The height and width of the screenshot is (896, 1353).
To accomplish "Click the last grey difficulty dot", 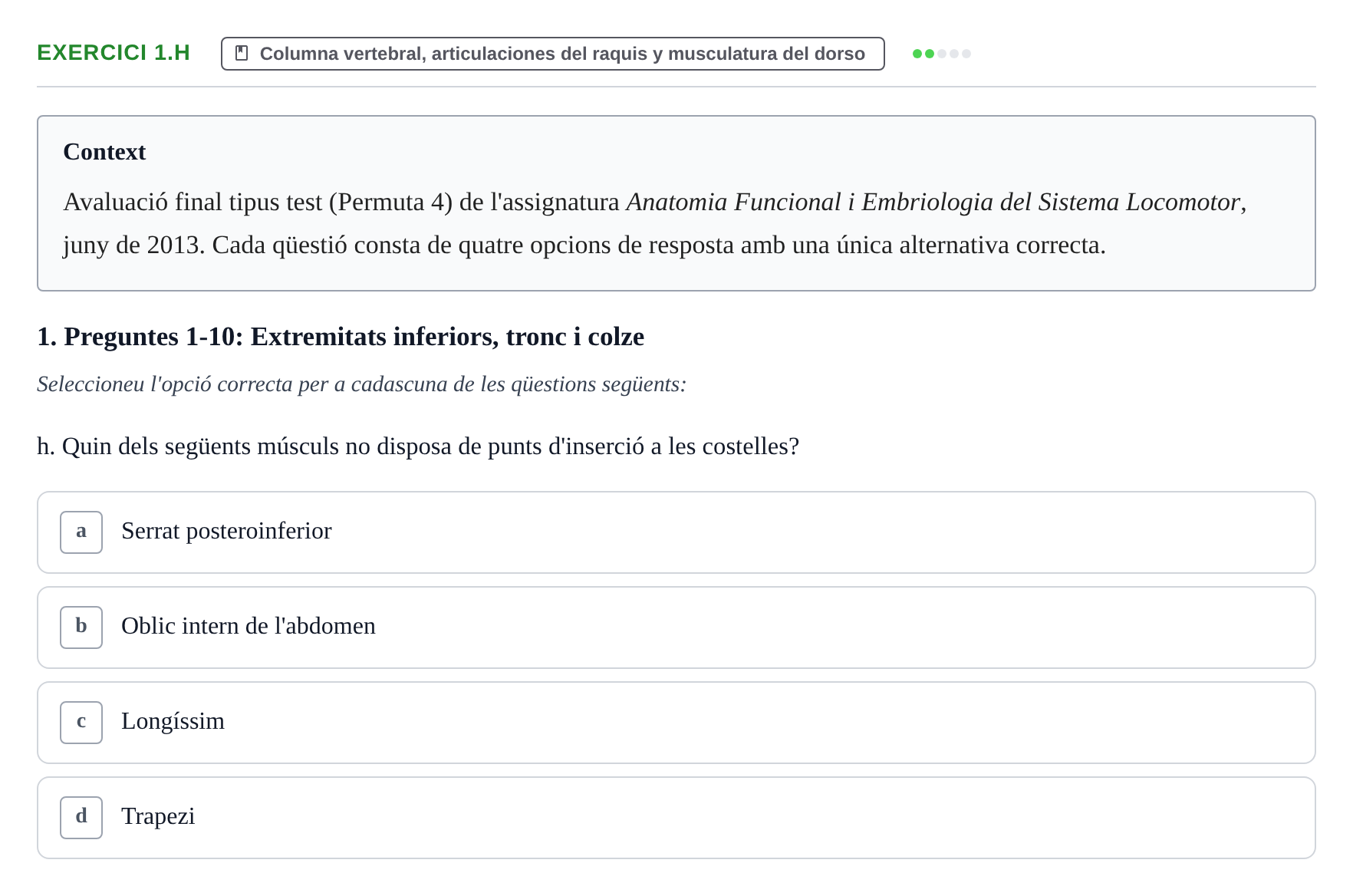I will click(x=966, y=54).
